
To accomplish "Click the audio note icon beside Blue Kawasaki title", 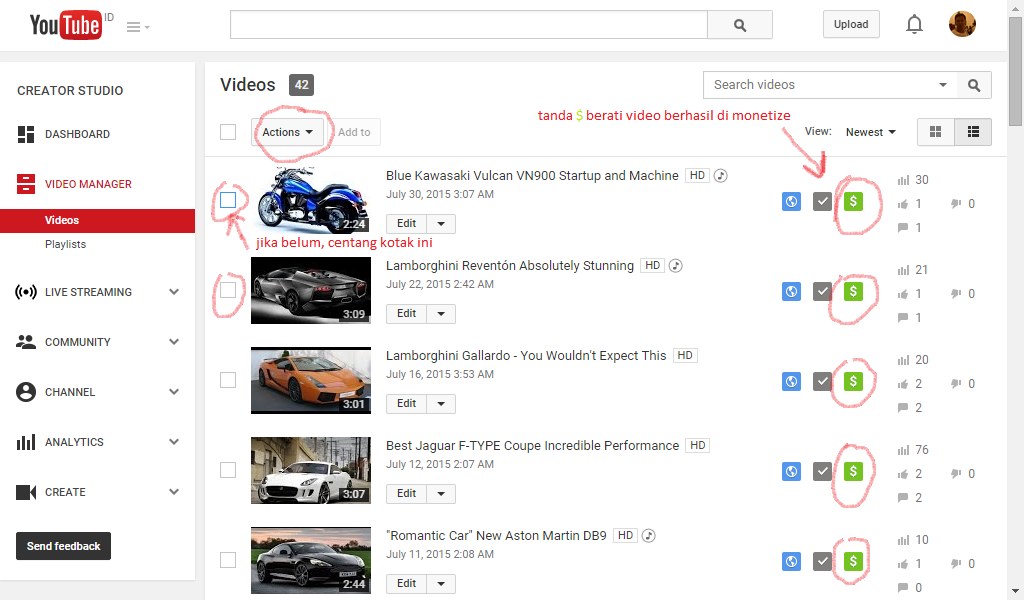I will coord(720,176).
